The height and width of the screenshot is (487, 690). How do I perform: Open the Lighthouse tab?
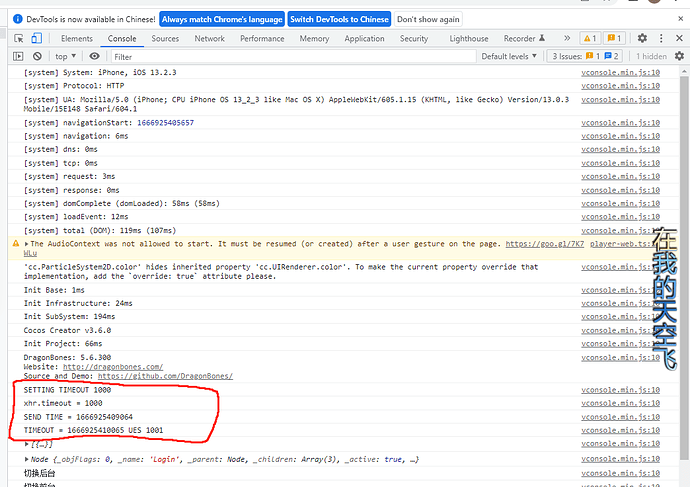click(x=469, y=39)
